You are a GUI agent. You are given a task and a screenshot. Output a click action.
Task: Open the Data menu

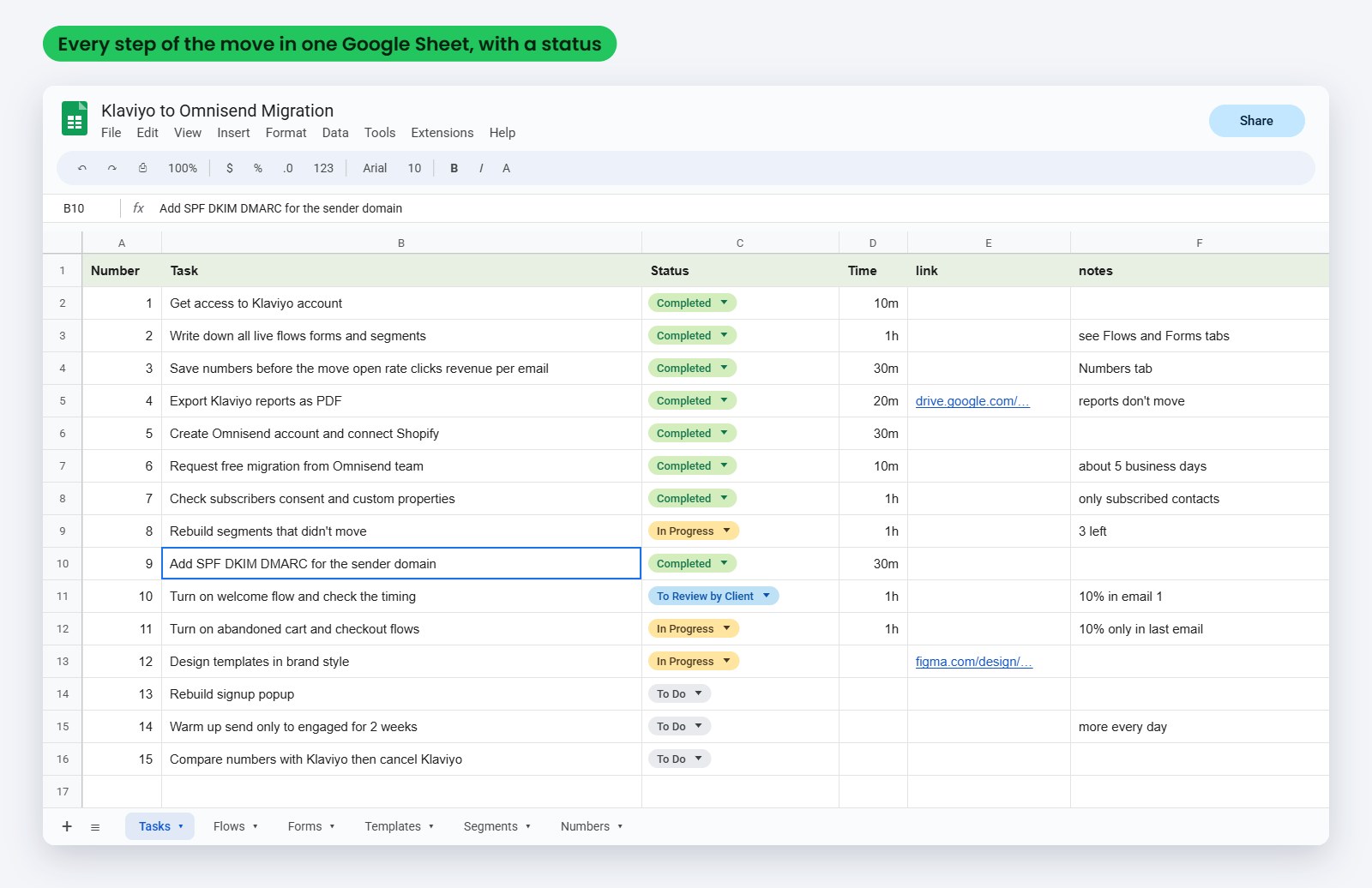(x=335, y=133)
